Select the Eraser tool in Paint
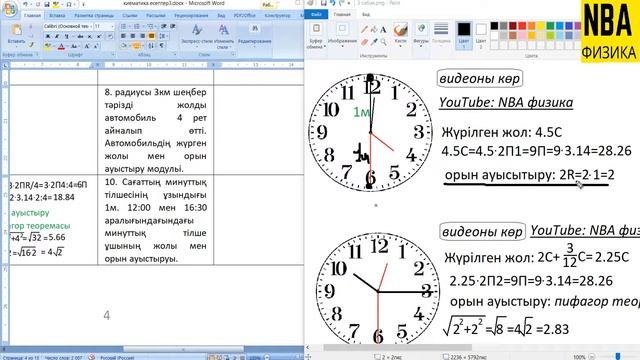 pos(364,42)
